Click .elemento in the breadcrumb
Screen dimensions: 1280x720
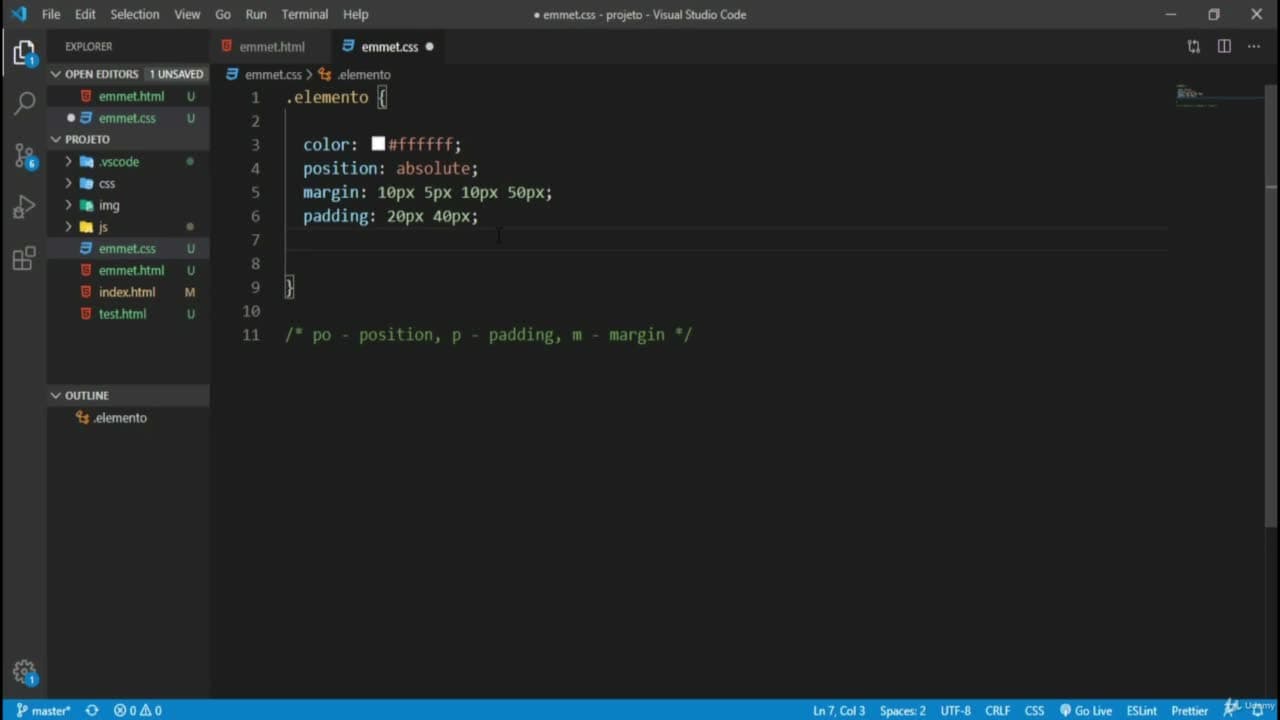point(363,74)
